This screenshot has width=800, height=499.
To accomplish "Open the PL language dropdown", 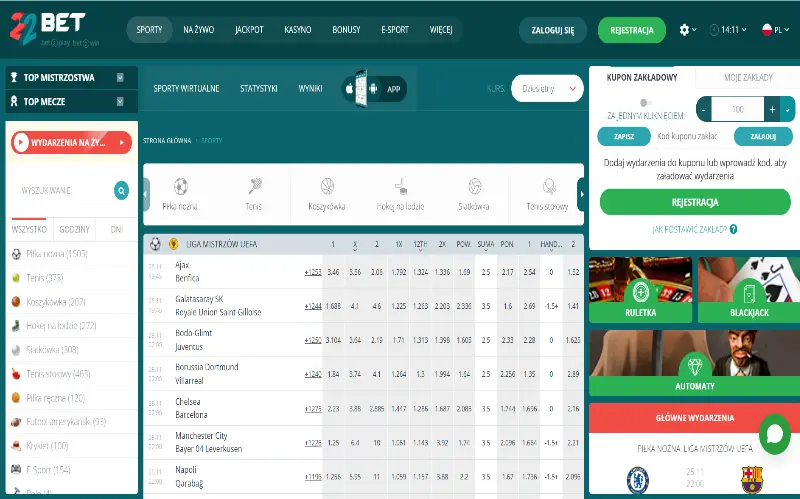I will 775,30.
